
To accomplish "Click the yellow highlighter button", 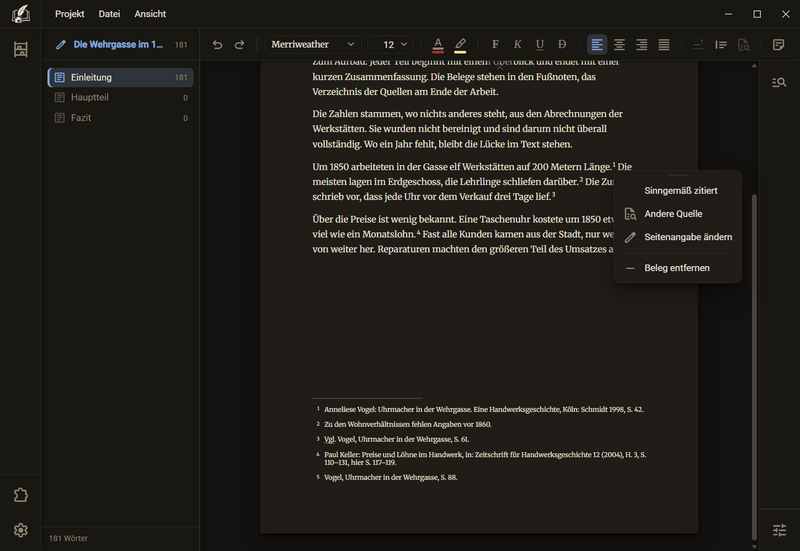I will [460, 45].
